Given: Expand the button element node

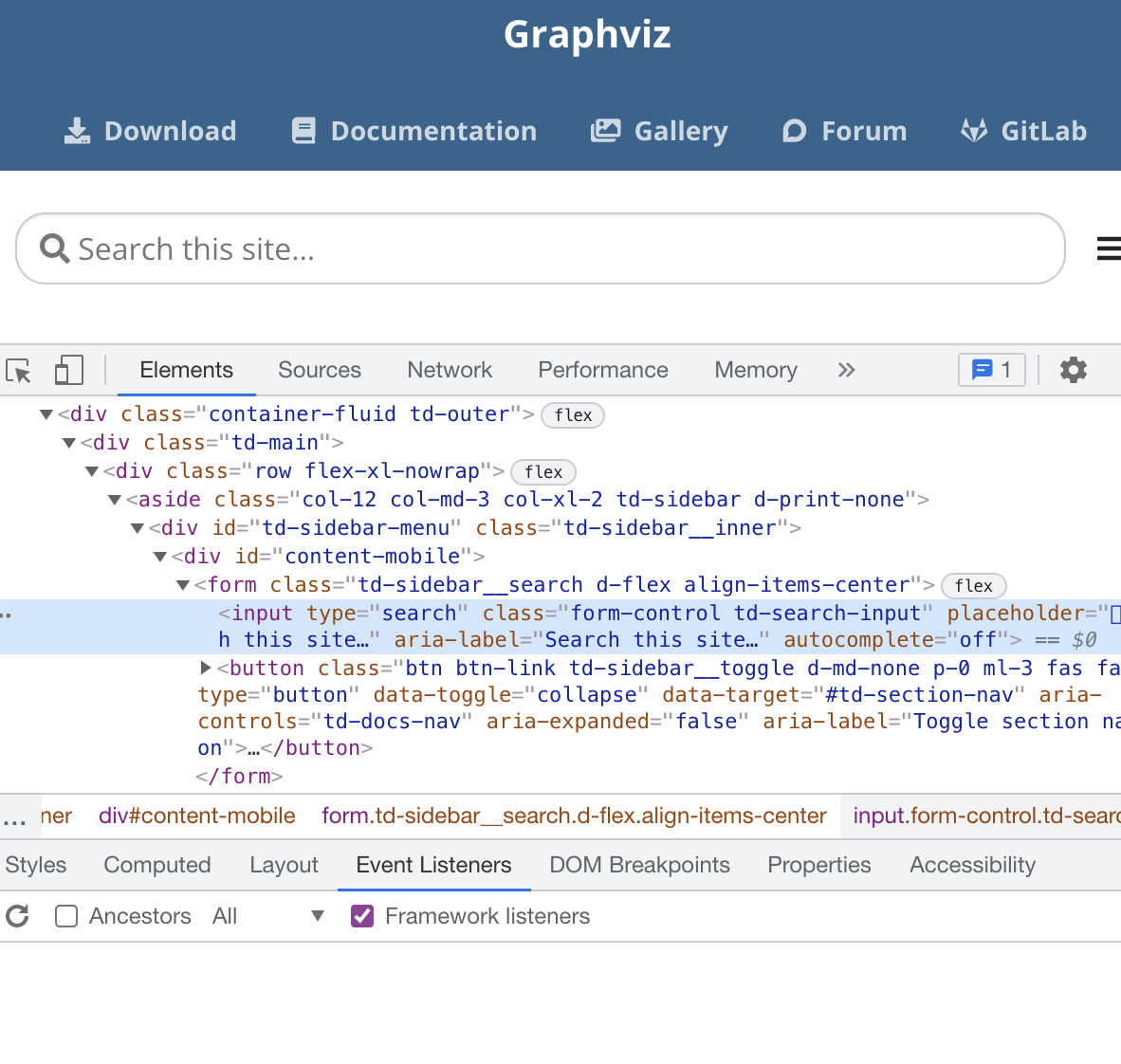Looking at the screenshot, I should pos(206,669).
